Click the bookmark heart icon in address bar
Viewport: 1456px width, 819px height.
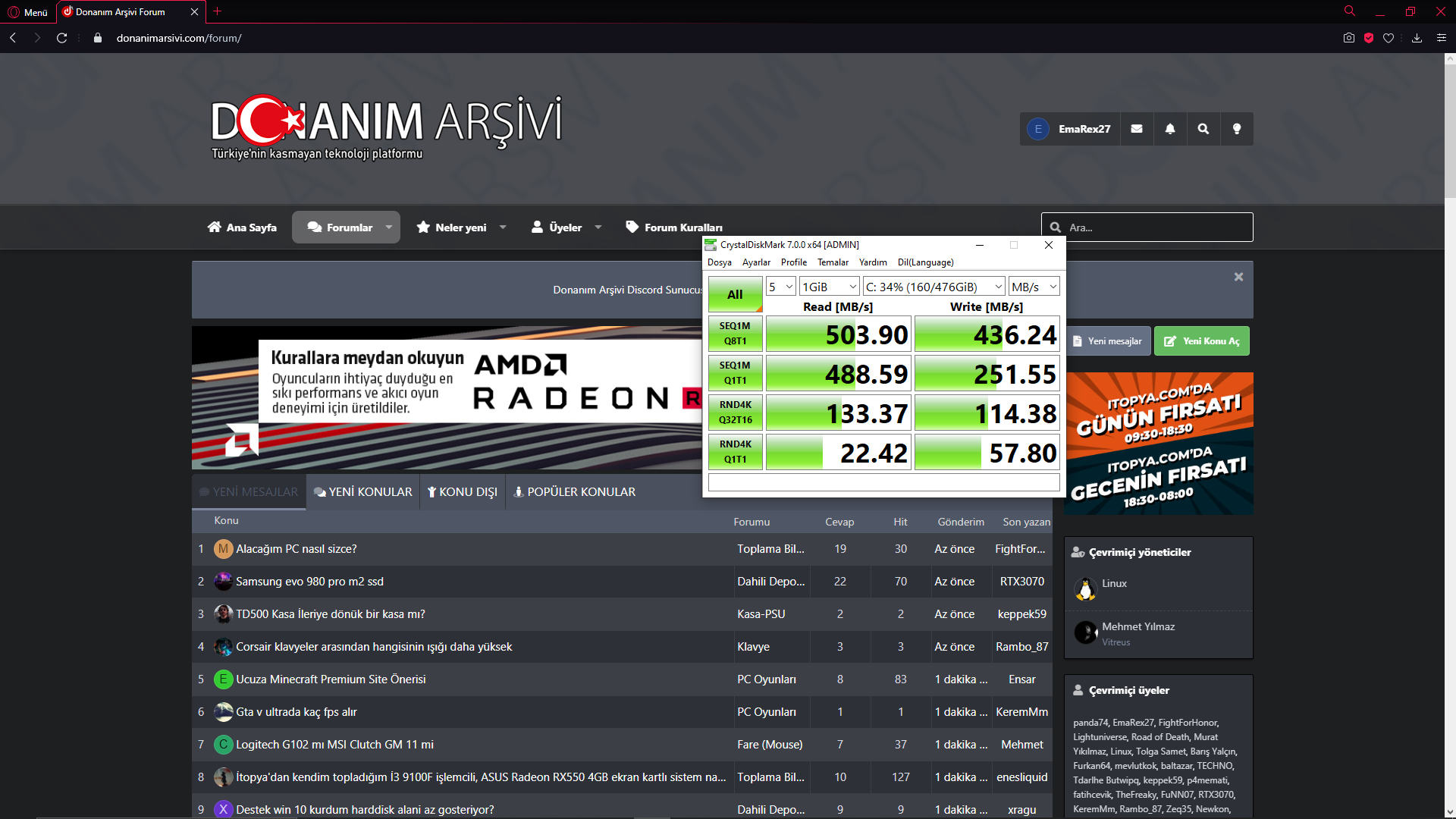click(1389, 38)
